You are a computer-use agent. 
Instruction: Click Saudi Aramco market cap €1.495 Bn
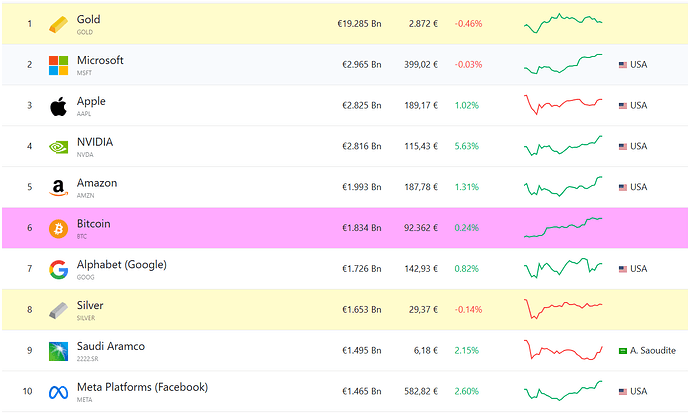[x=362, y=351]
